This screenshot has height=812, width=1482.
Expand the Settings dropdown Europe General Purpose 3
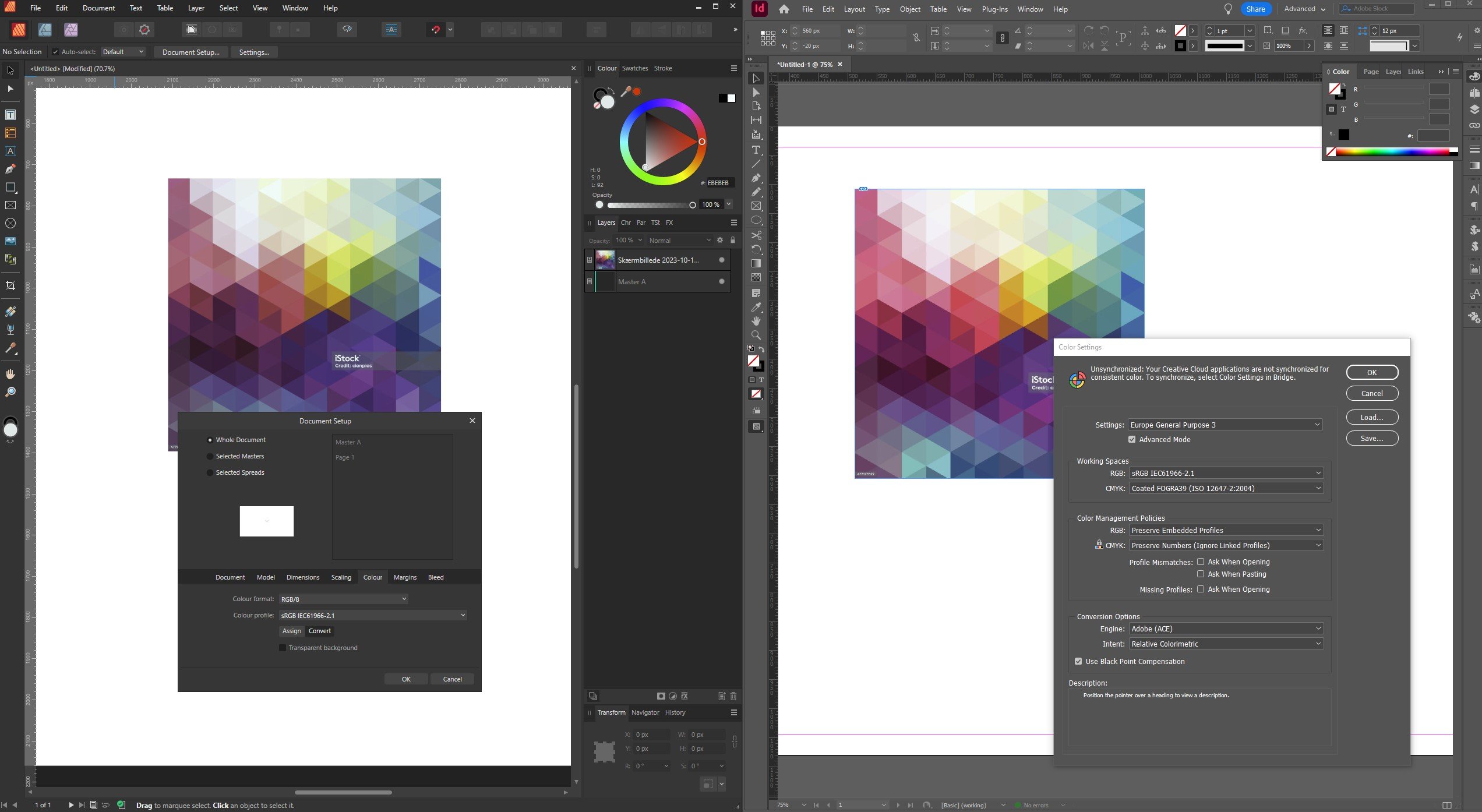point(1225,425)
